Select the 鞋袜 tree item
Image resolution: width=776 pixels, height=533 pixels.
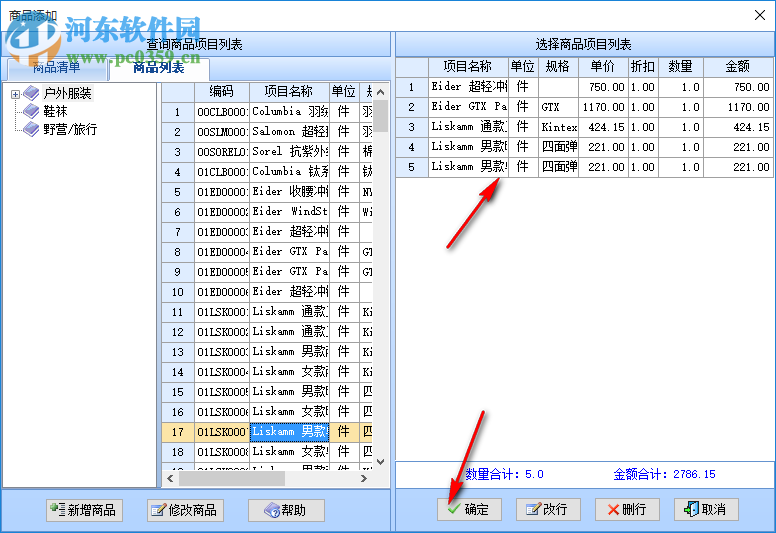click(55, 111)
